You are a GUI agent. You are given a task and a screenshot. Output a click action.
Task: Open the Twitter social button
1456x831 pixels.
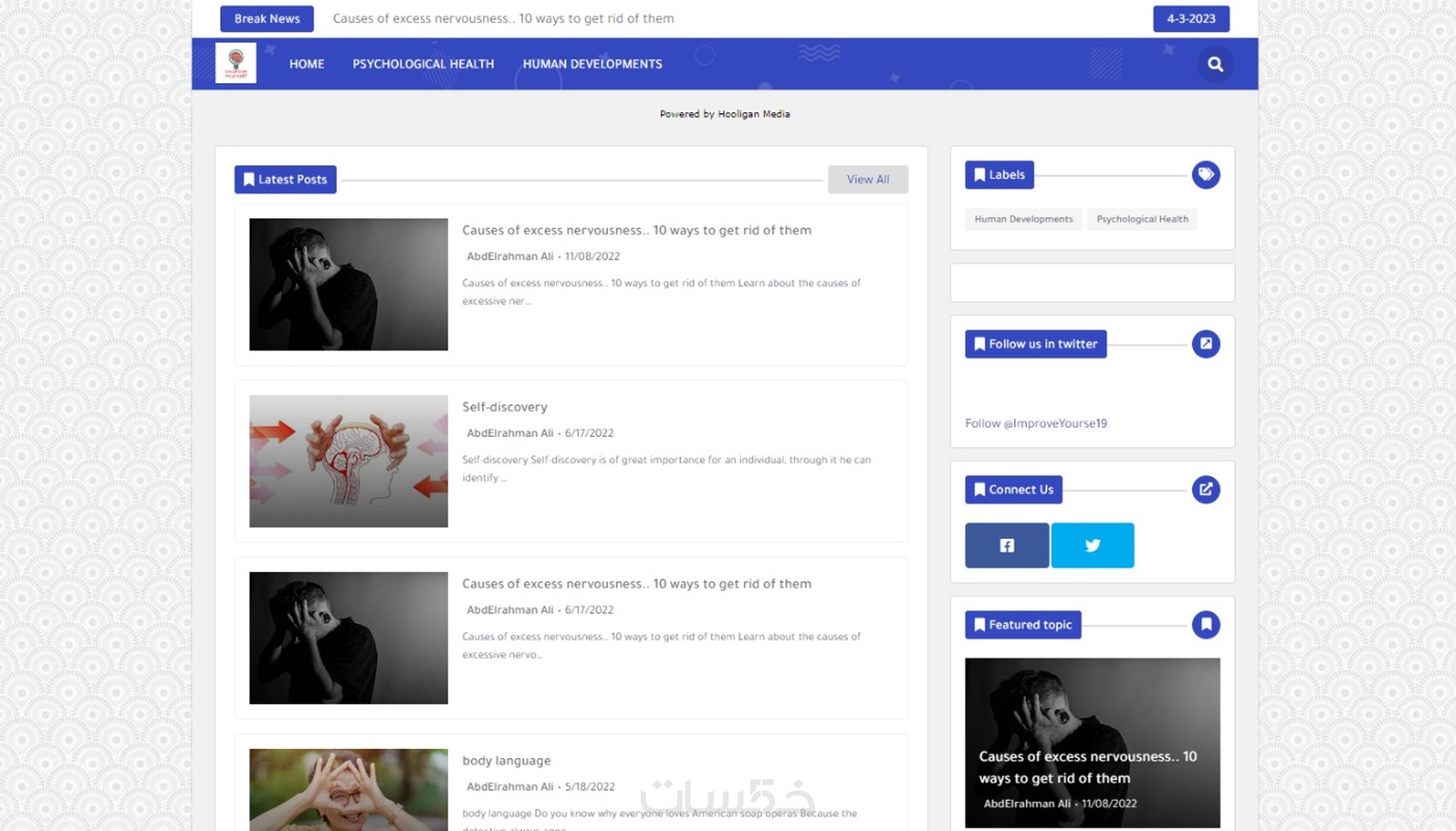point(1093,546)
